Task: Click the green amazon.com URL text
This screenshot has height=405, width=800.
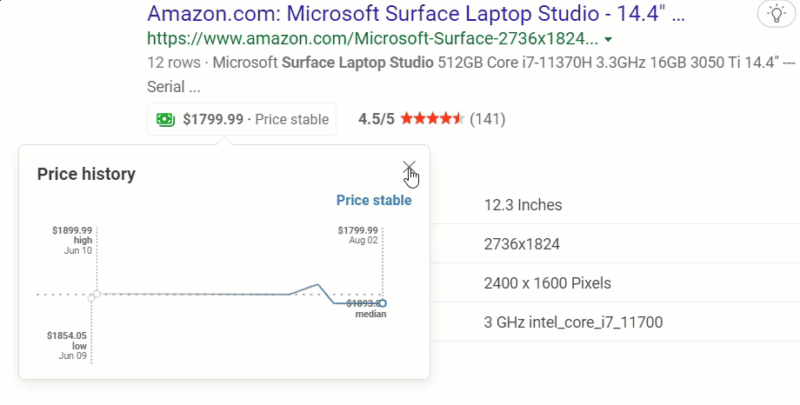Action: coord(372,40)
